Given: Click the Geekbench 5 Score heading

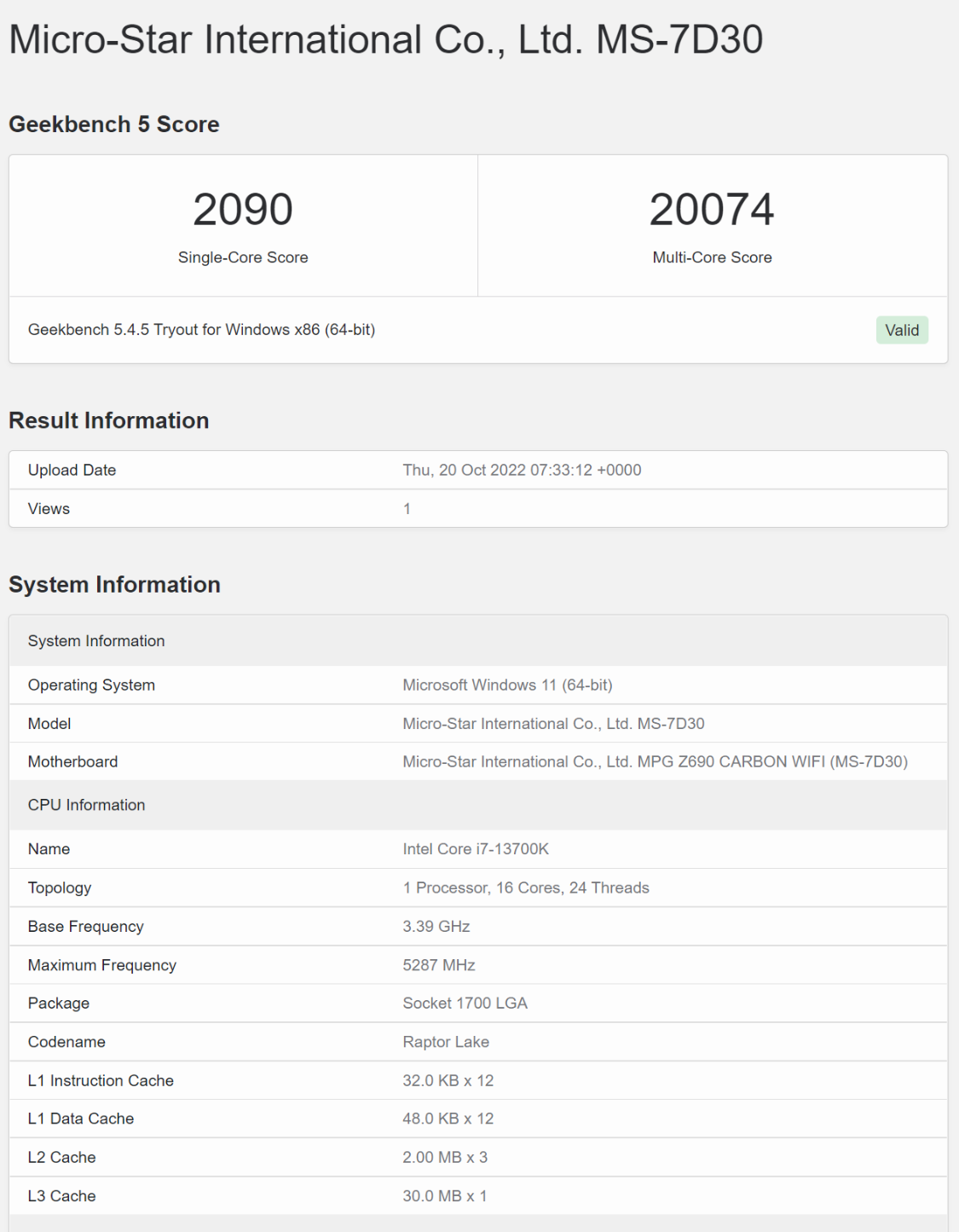Looking at the screenshot, I should (x=114, y=124).
